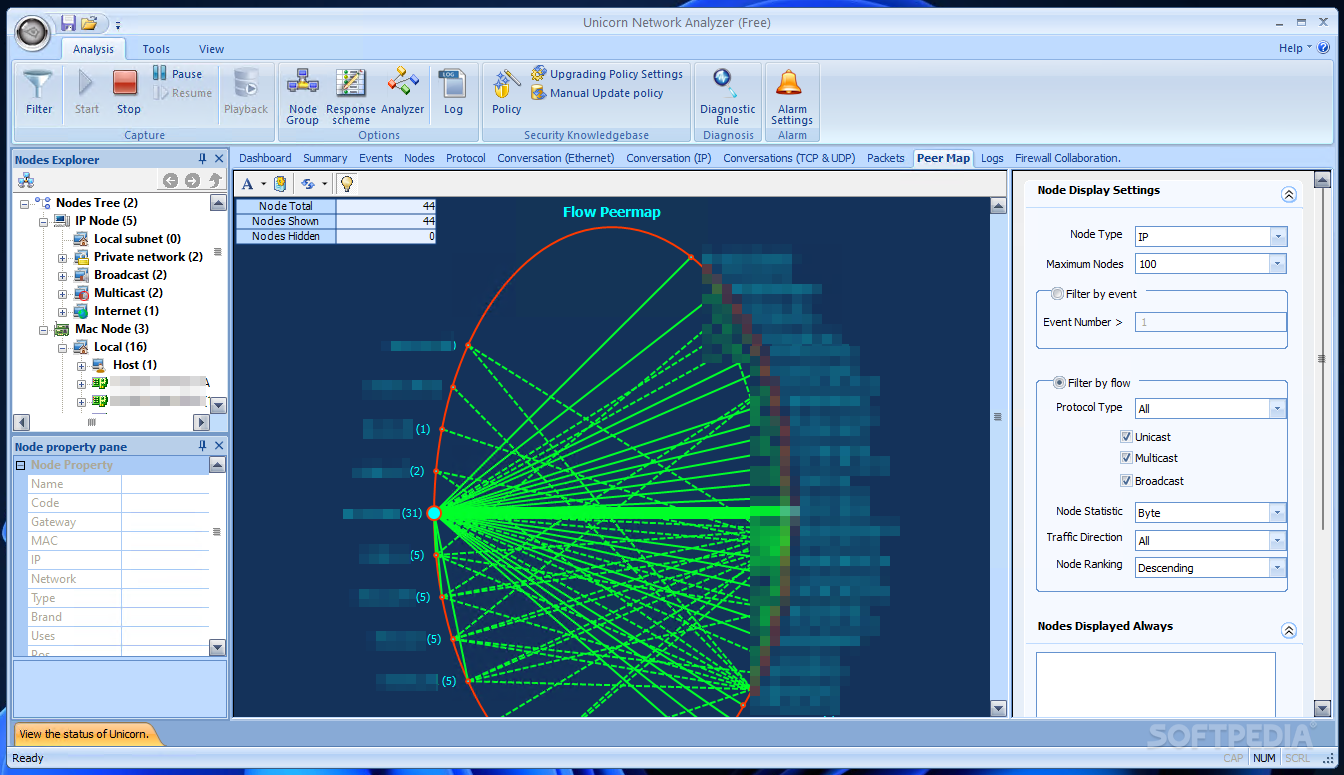The width and height of the screenshot is (1344, 775).
Task: Open Upgrading Policy Settings
Action: click(x=607, y=74)
